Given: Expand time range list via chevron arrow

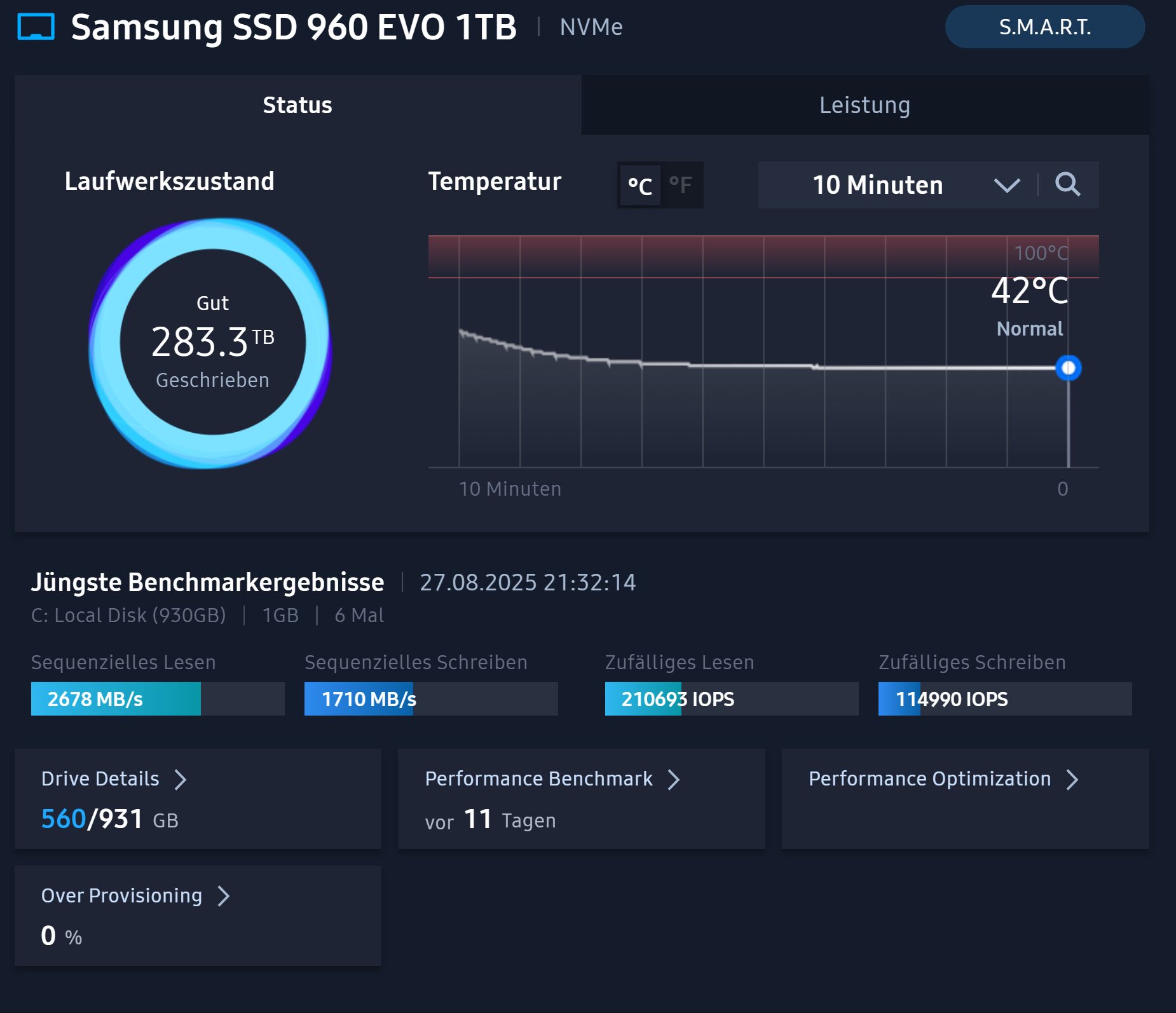Looking at the screenshot, I should click(x=1006, y=185).
